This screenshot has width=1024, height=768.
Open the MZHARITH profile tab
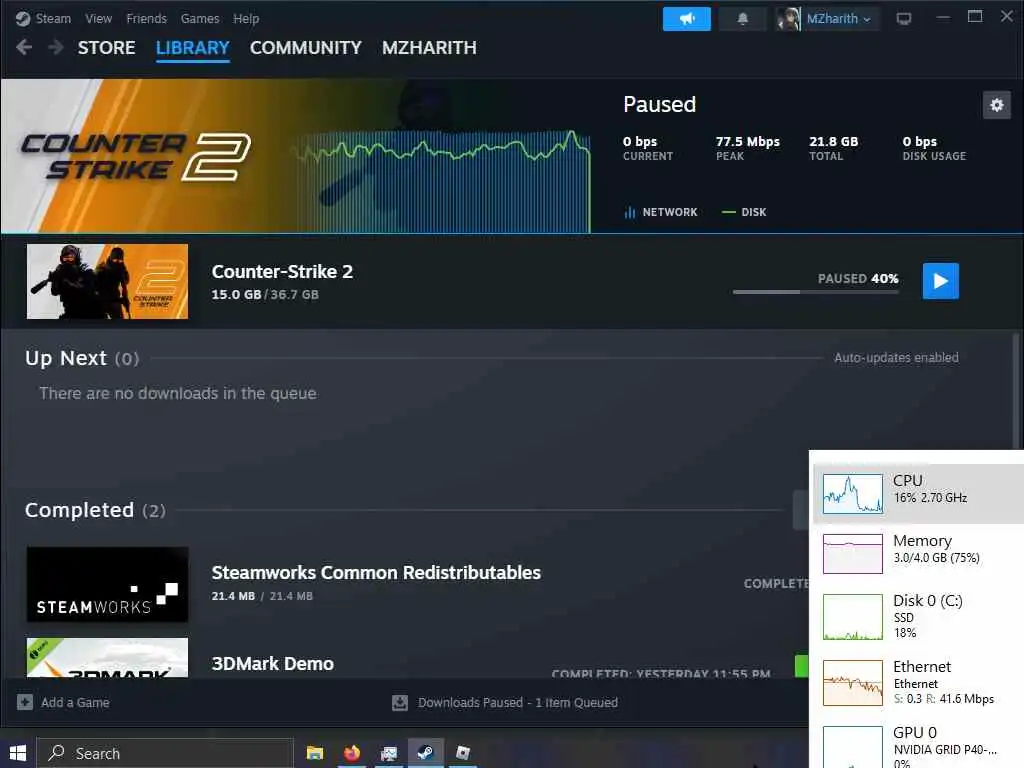(429, 48)
